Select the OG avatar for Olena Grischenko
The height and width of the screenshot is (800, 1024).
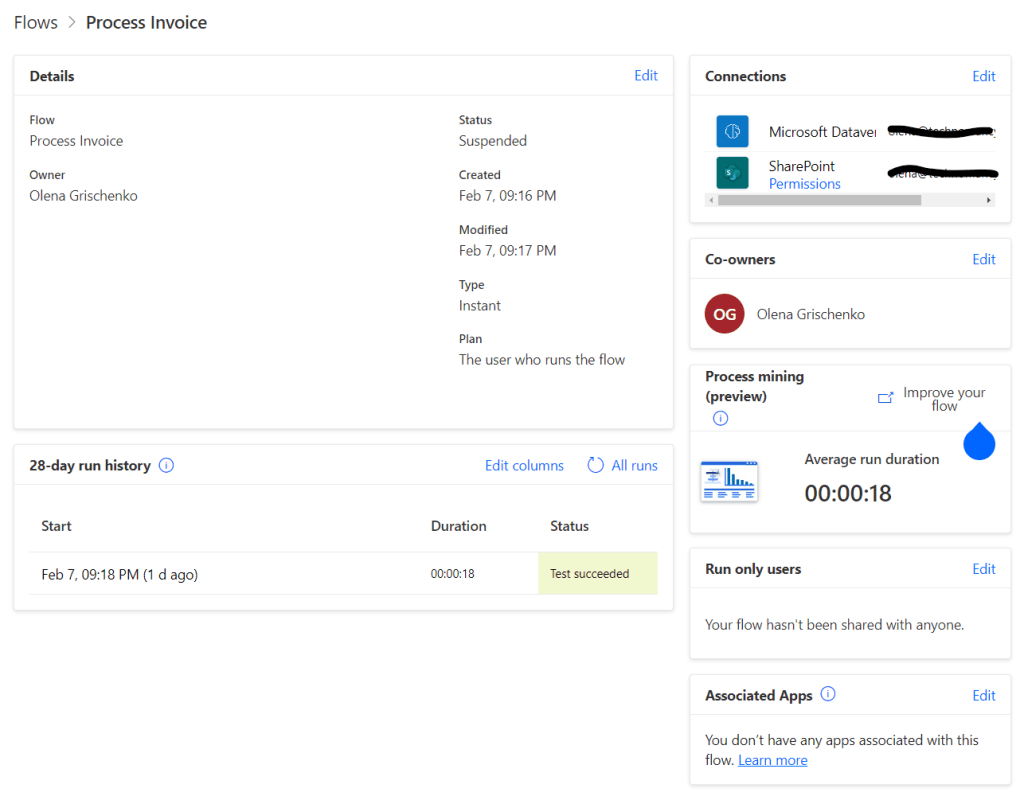pyautogui.click(x=724, y=313)
